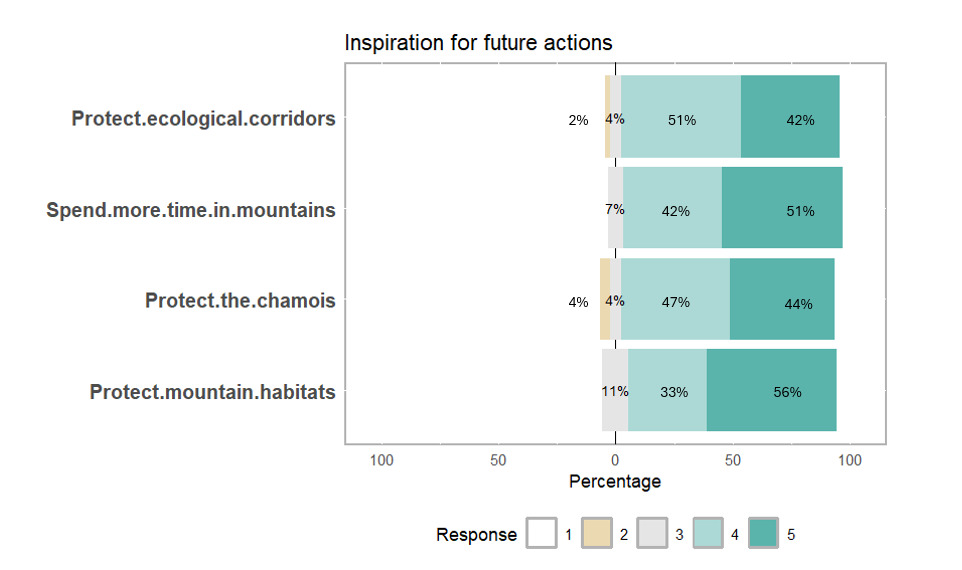Click the Protect.the.chamois axis label
962x570 pixels.
(x=240, y=301)
